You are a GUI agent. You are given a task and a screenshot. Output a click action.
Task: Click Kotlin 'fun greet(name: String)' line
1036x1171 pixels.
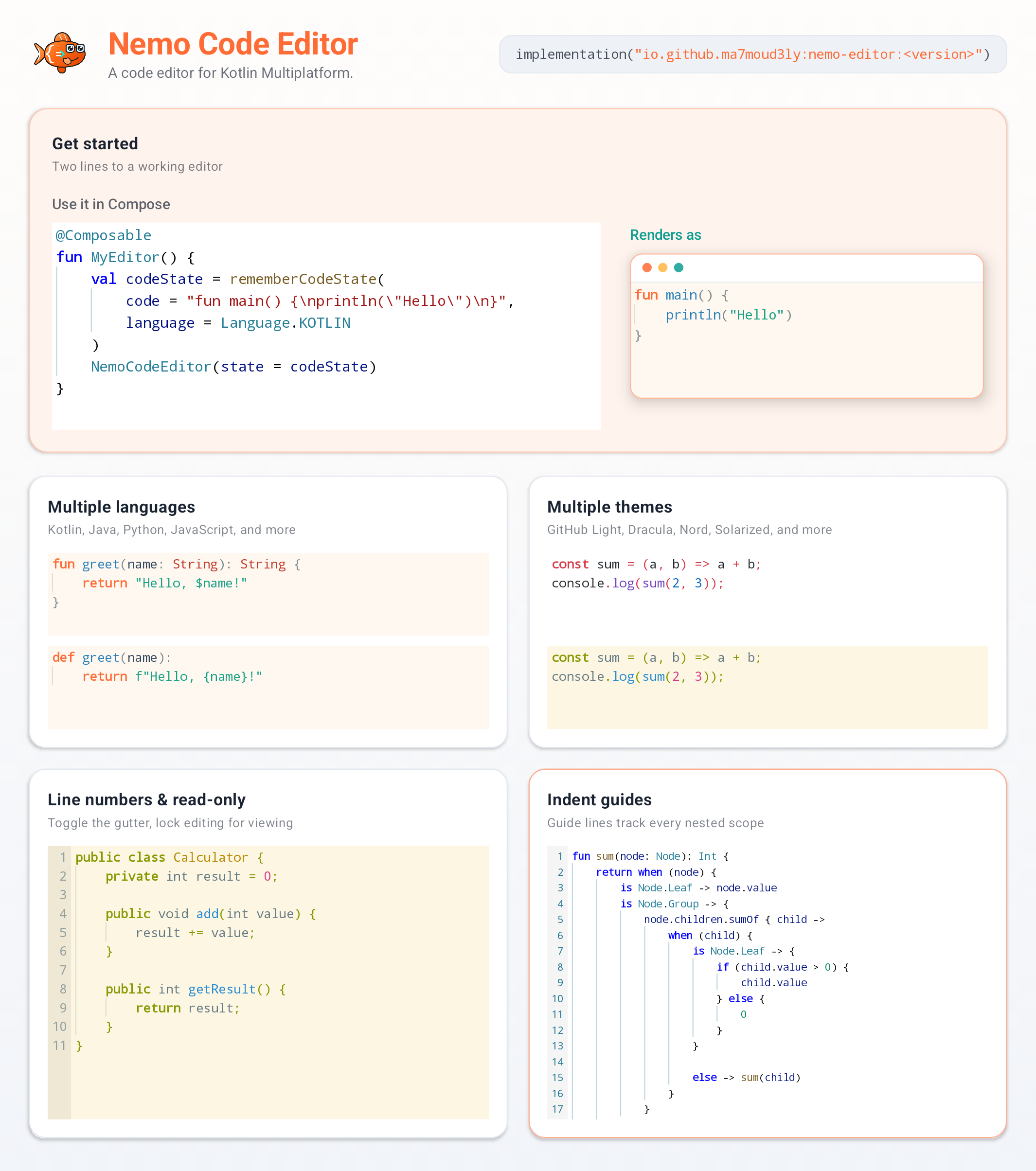pyautogui.click(x=177, y=564)
